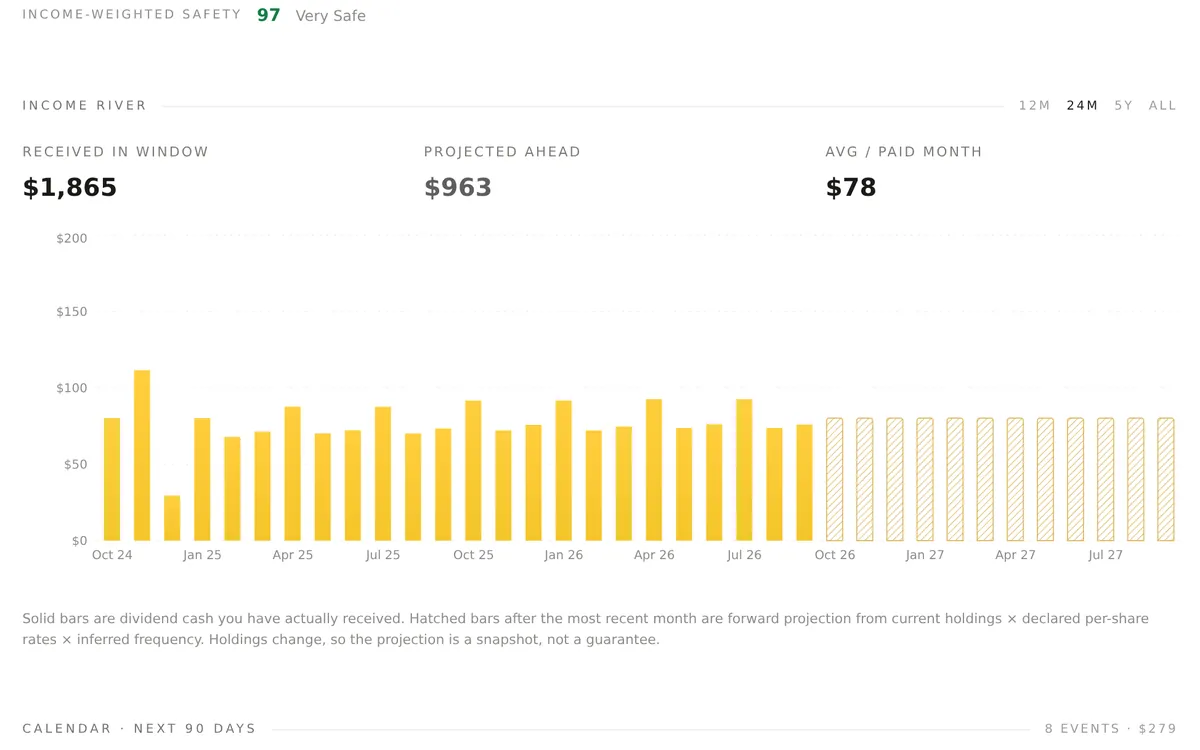Click the $200 y-axis label
Image resolution: width=1200 pixels, height=750 pixels.
72,238
